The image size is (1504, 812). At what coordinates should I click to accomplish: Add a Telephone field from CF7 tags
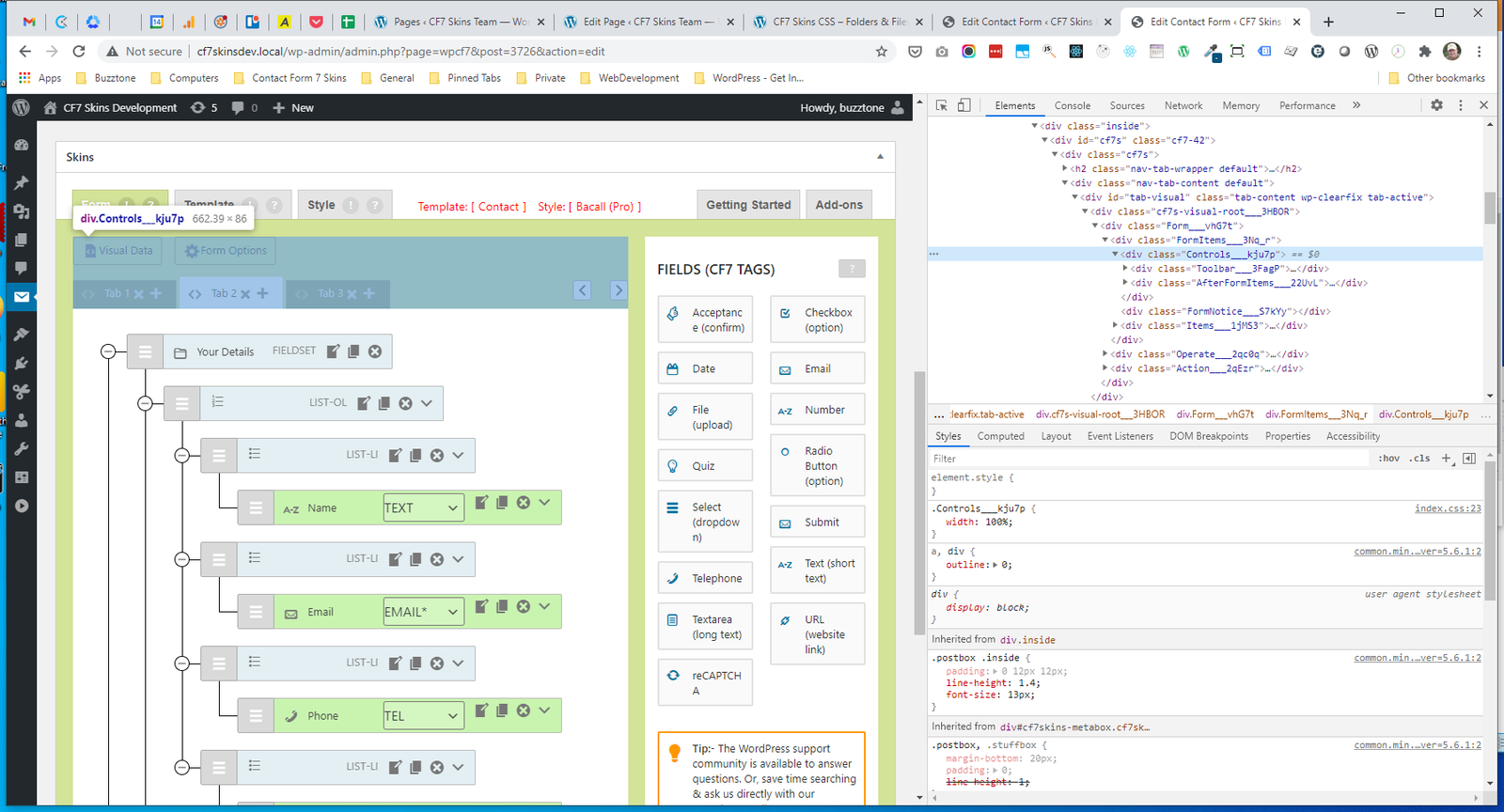(705, 579)
